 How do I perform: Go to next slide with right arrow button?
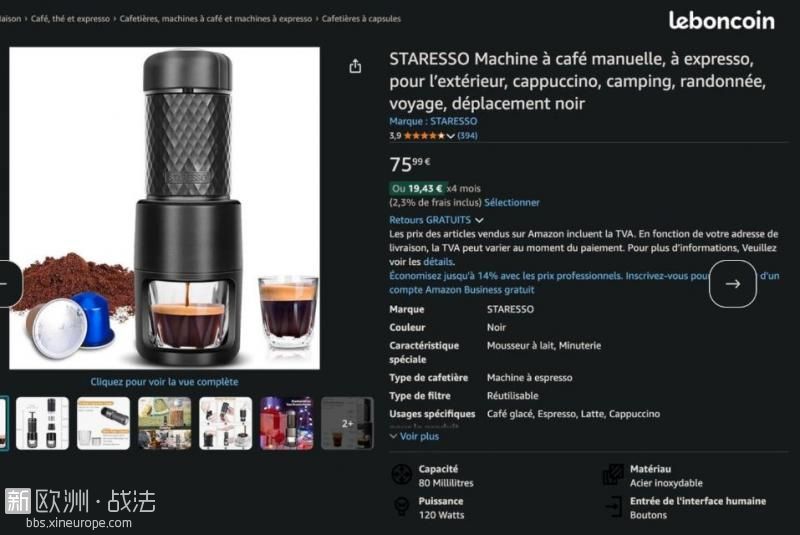click(x=733, y=284)
